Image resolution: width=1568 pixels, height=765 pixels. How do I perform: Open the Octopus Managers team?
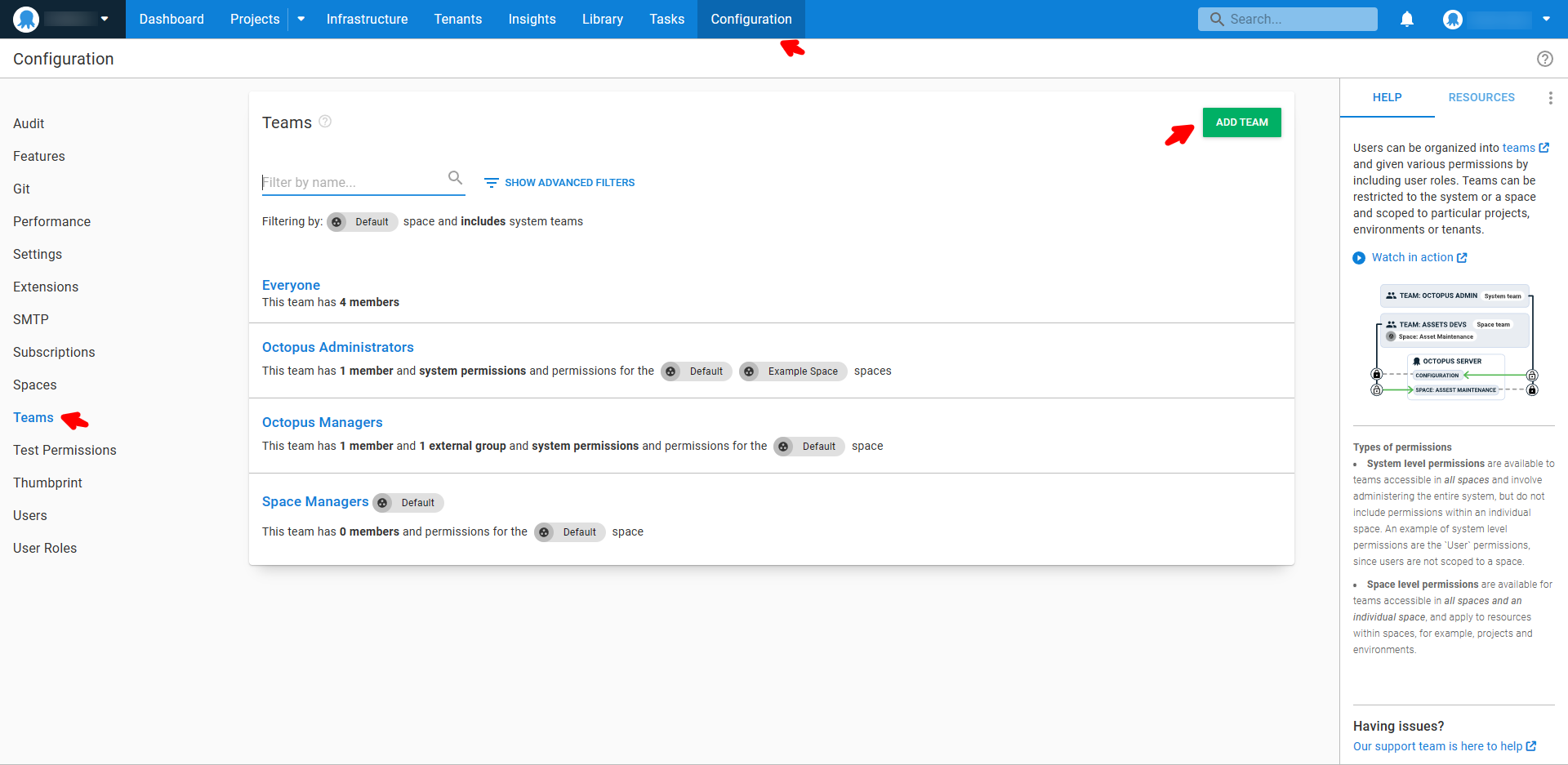(322, 422)
